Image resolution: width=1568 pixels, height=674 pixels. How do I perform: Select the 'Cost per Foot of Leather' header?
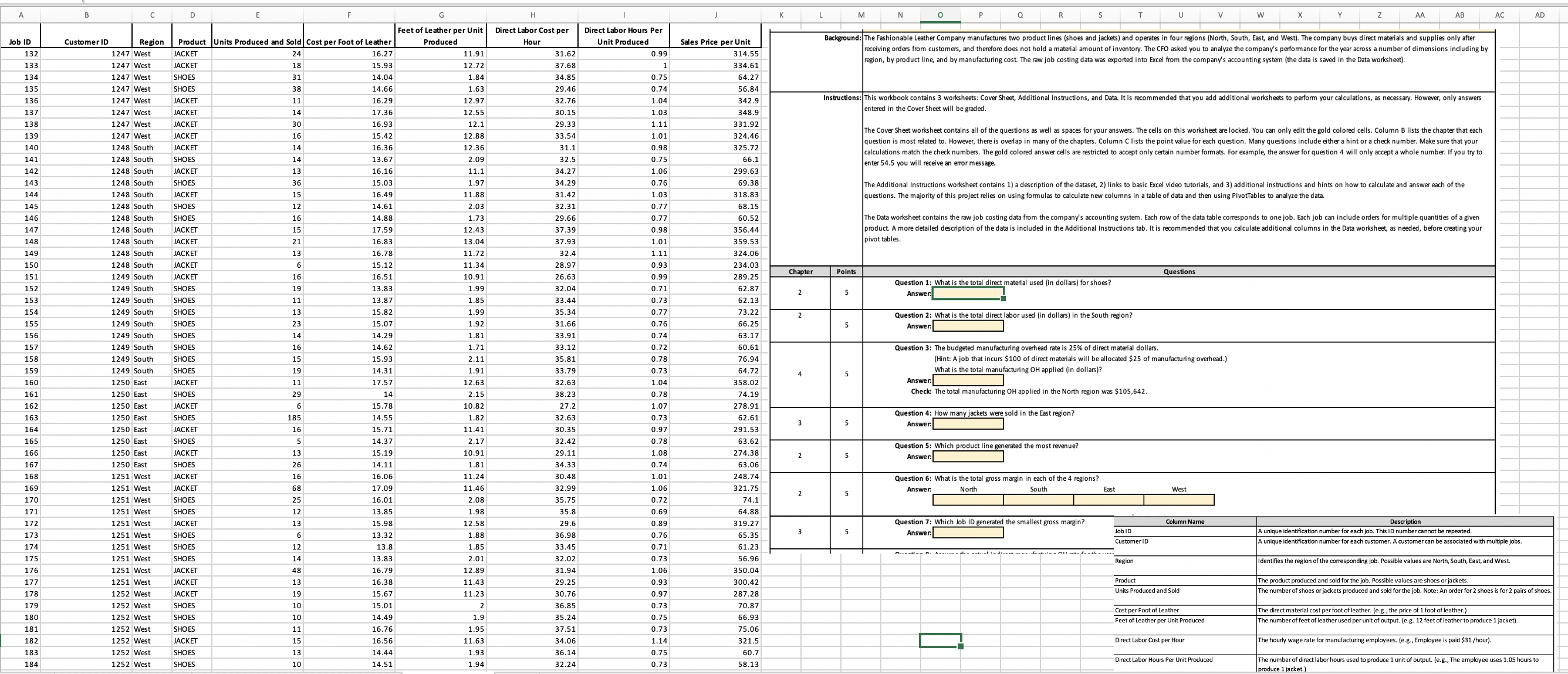coord(349,36)
